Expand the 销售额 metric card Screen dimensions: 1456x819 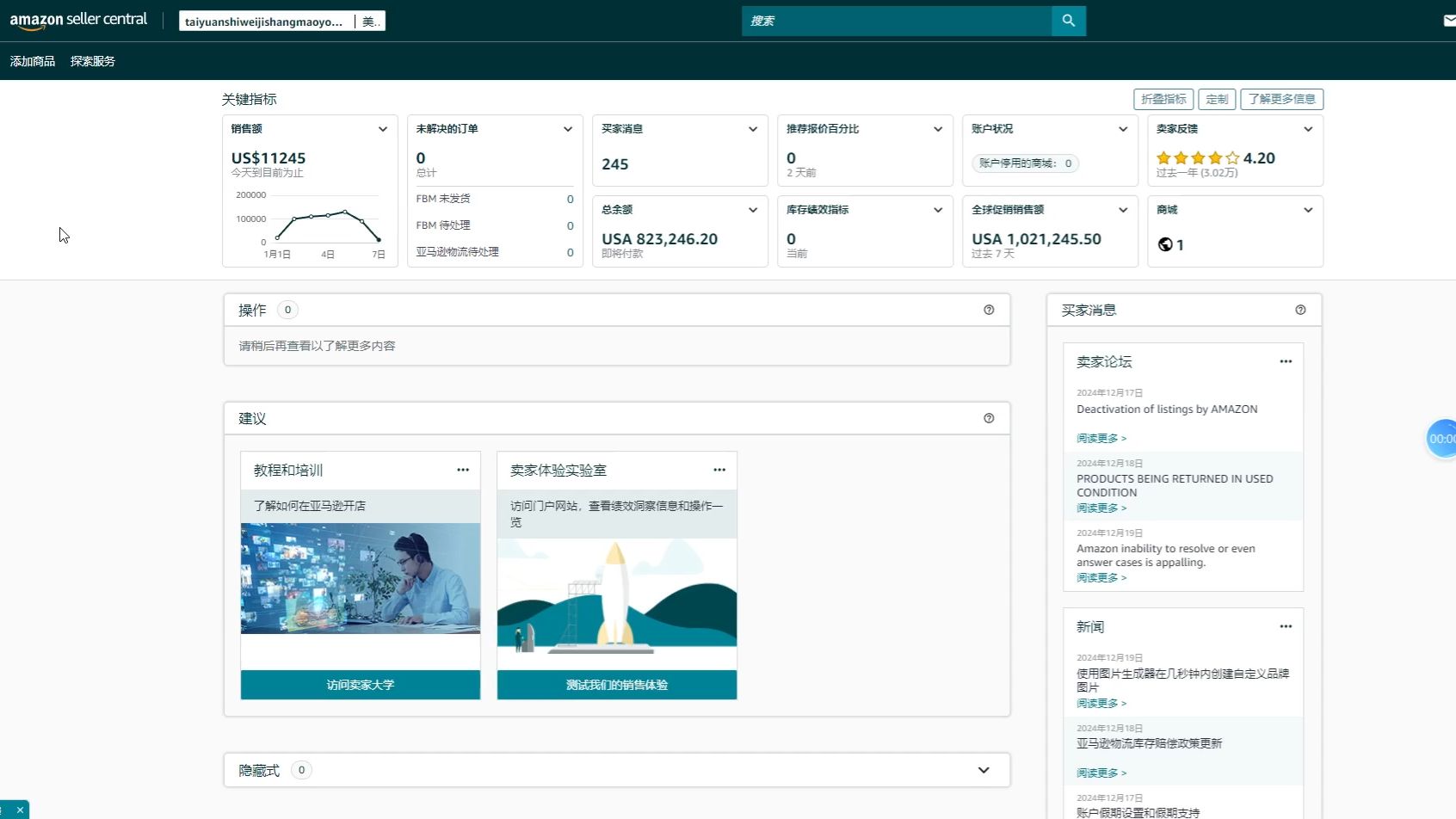click(383, 129)
